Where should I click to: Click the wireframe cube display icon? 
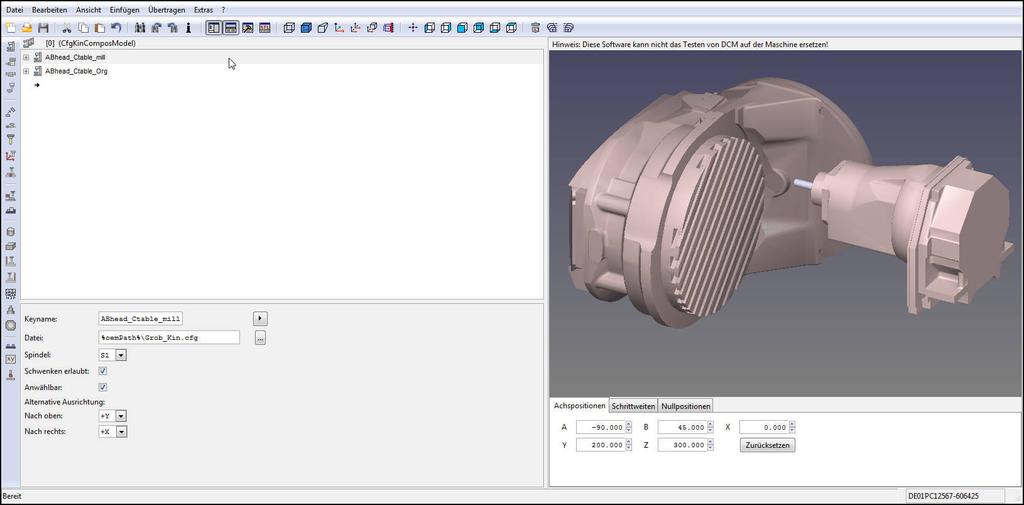pyautogui.click(x=289, y=28)
